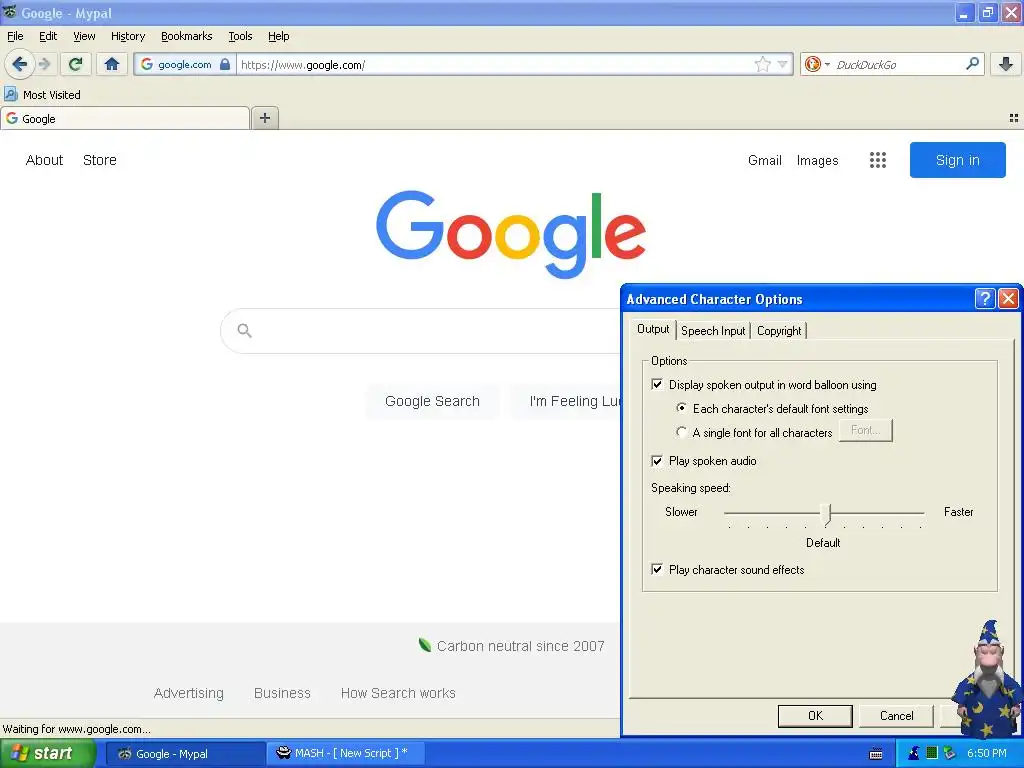The image size is (1024, 768).
Task: Open the downloads arrow icon
Action: (x=1006, y=64)
